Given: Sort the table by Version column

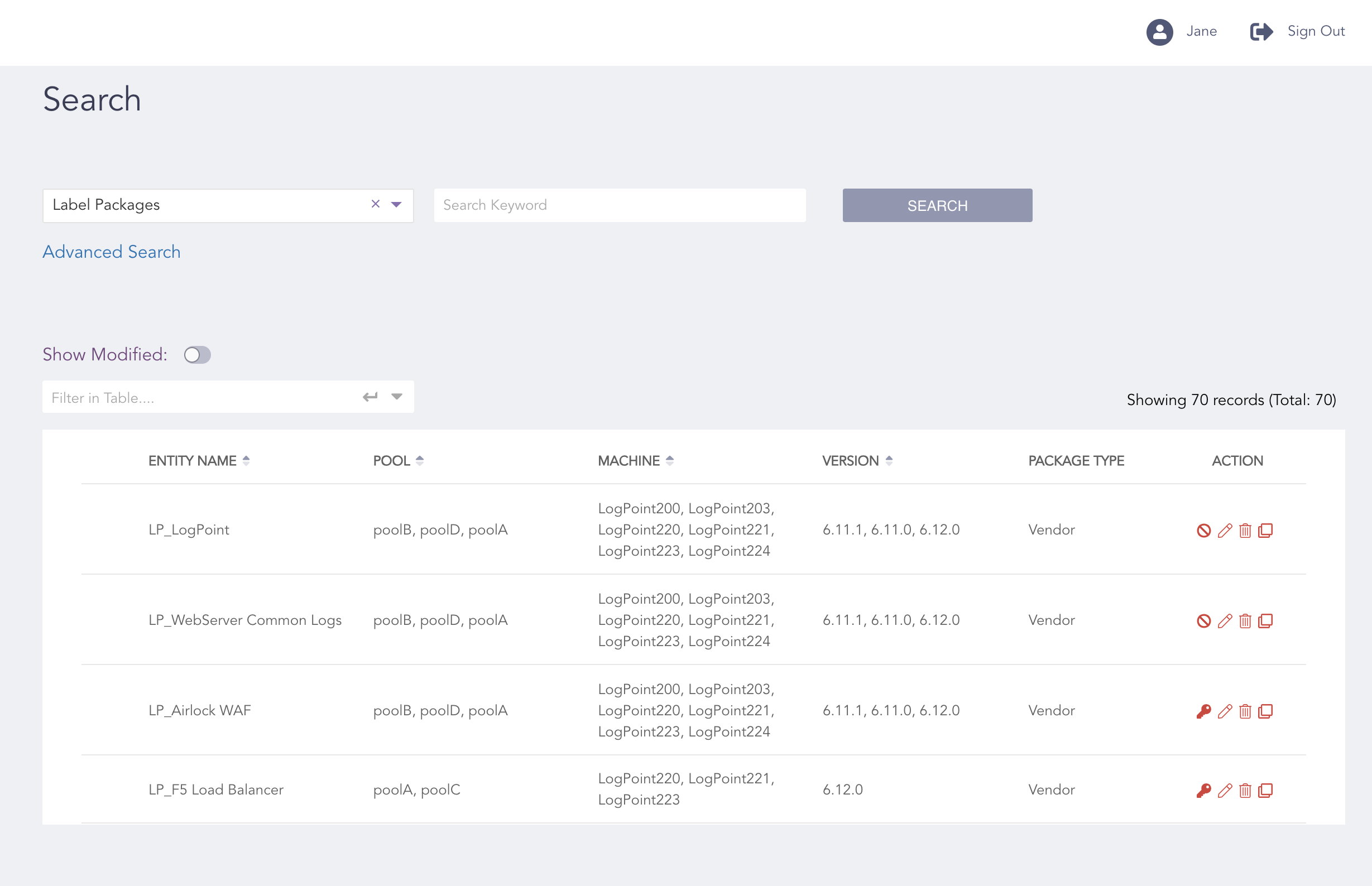Looking at the screenshot, I should tap(889, 460).
